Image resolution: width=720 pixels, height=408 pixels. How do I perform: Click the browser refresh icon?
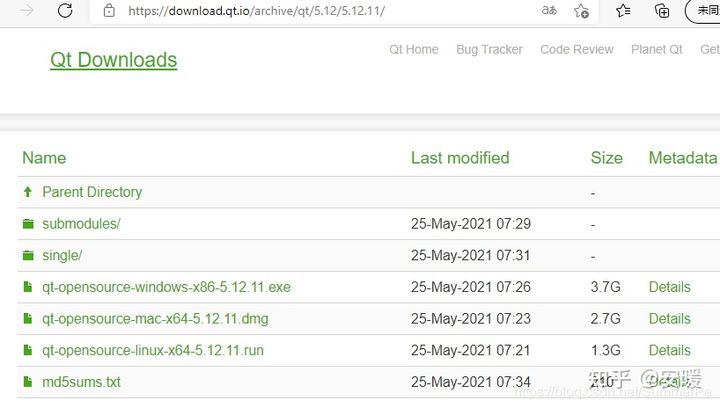[65, 11]
